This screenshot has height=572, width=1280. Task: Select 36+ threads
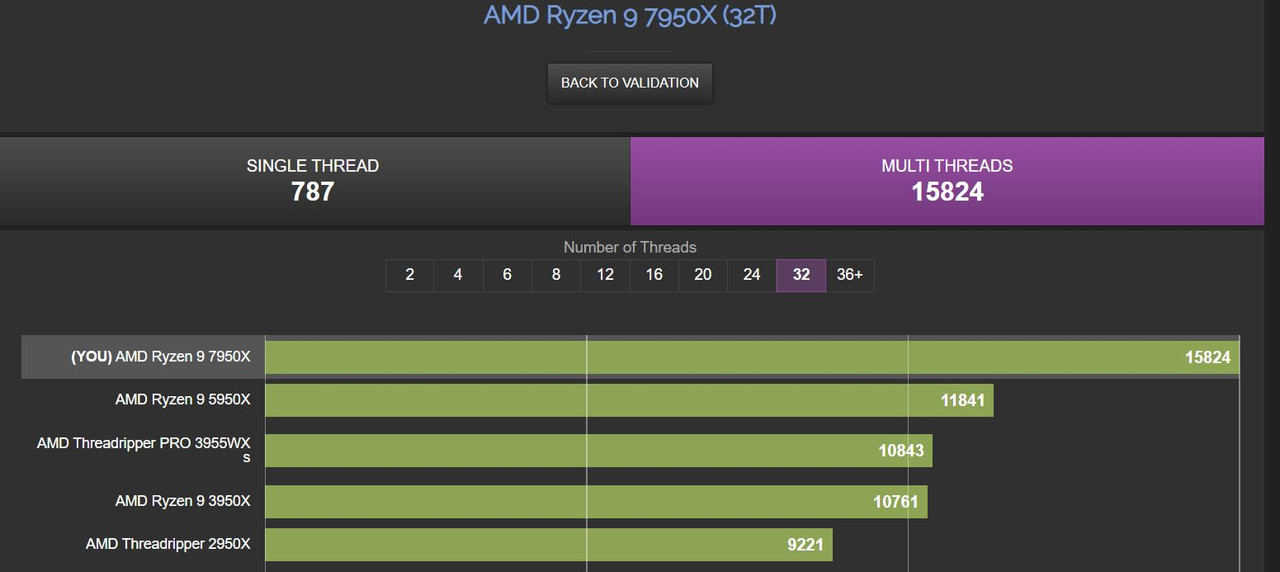coord(850,275)
